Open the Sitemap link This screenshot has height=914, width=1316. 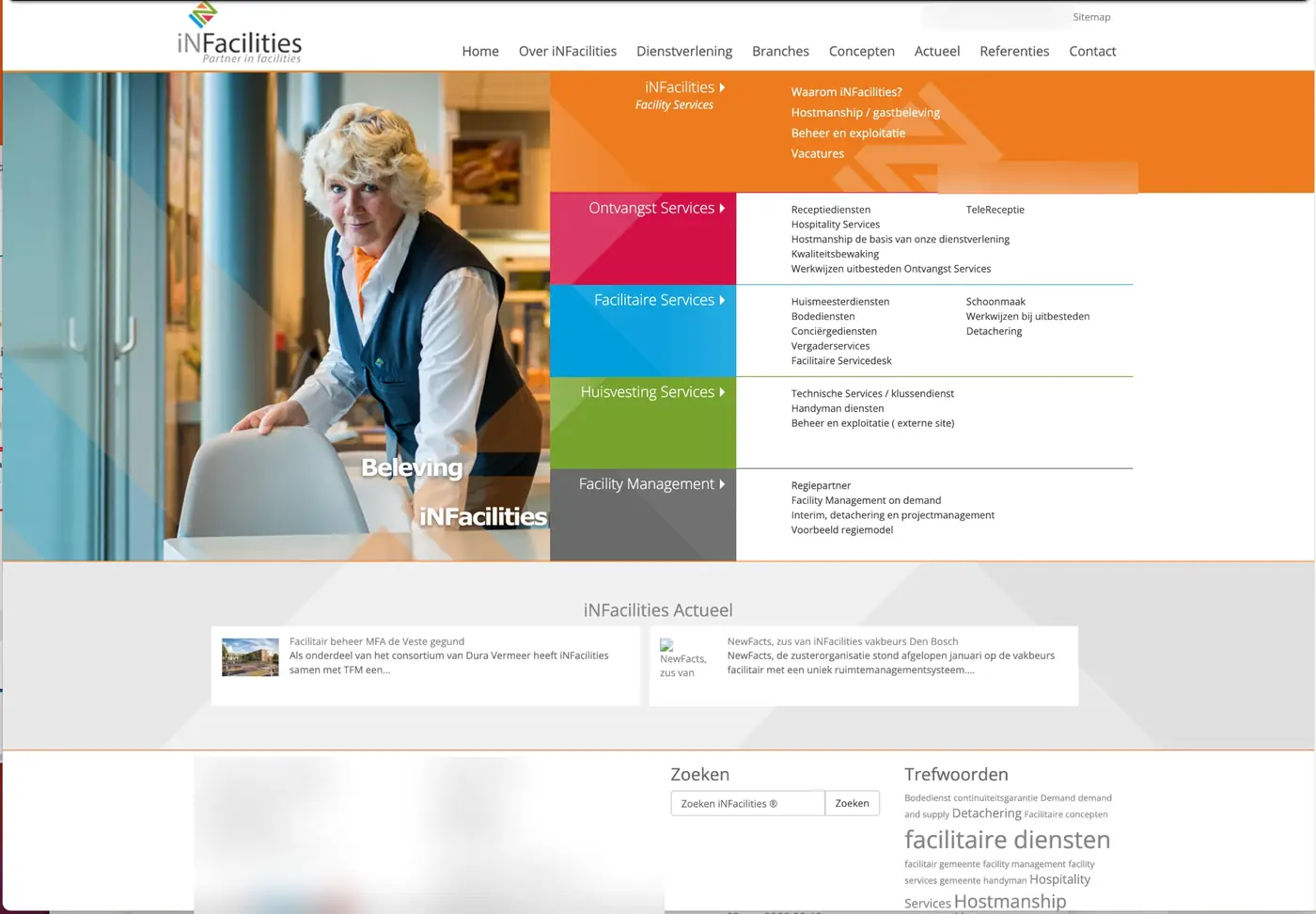click(x=1091, y=17)
